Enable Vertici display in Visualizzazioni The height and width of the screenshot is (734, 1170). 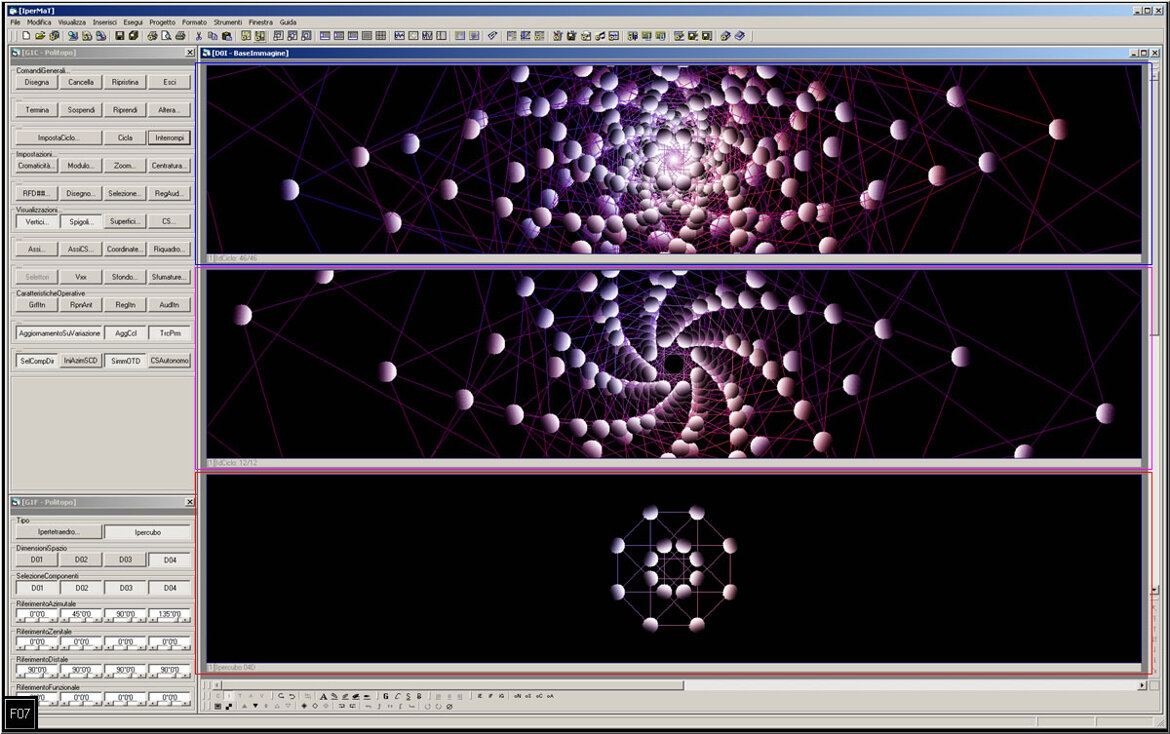(36, 221)
